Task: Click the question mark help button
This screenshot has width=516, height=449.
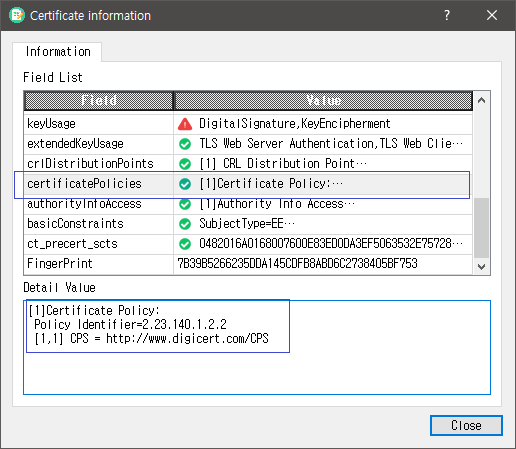Action: click(447, 15)
